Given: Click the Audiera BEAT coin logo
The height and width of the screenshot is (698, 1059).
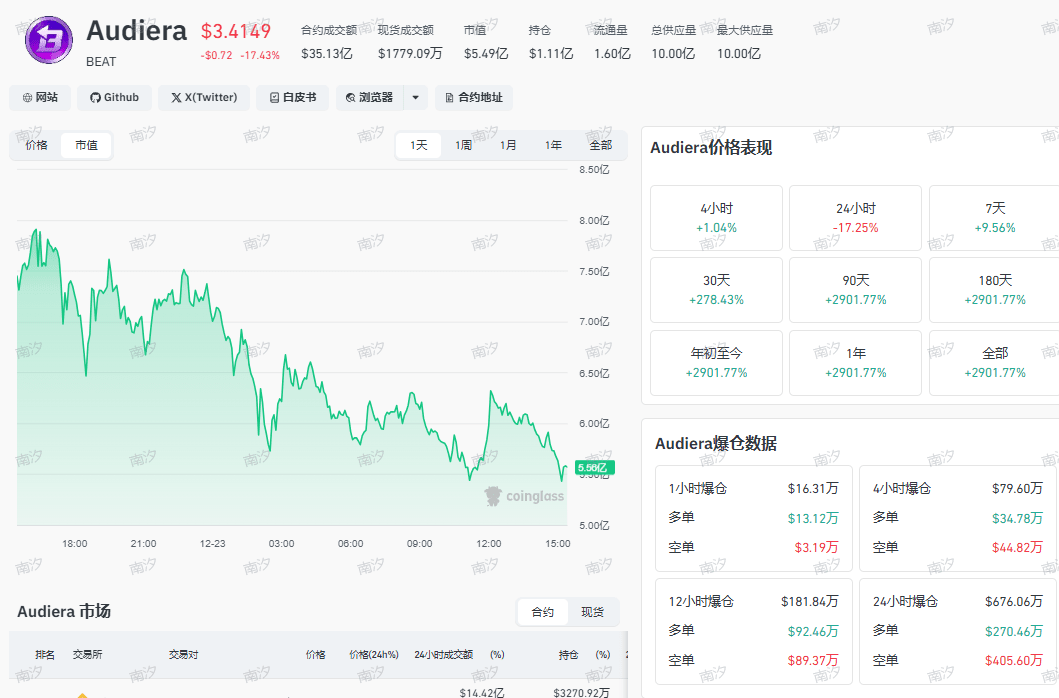Looking at the screenshot, I should point(49,40).
